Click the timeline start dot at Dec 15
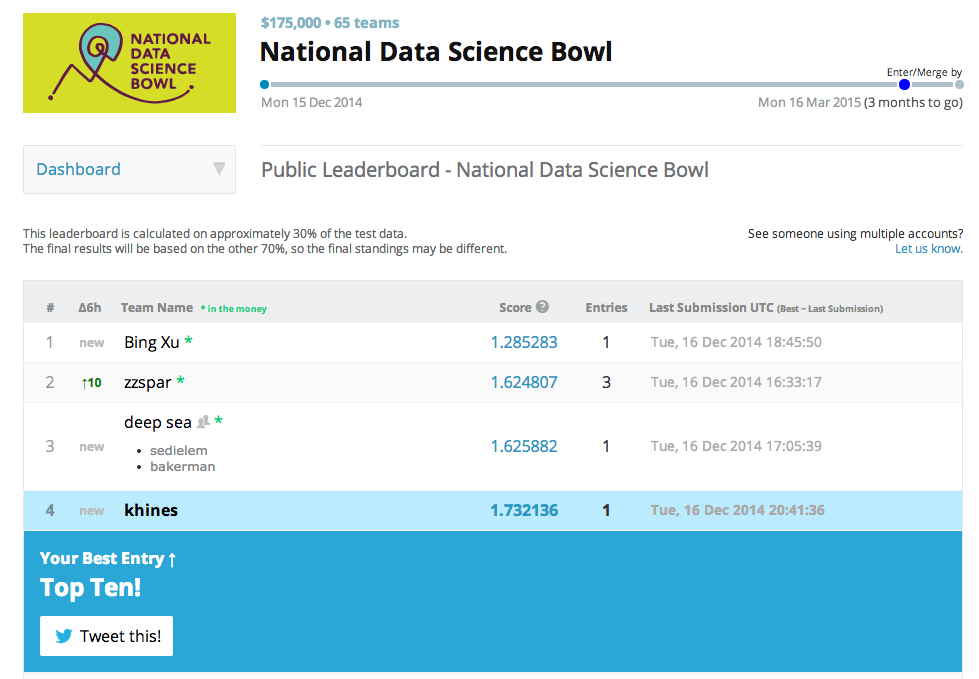Screen dimensions: 979x679 click(265, 84)
